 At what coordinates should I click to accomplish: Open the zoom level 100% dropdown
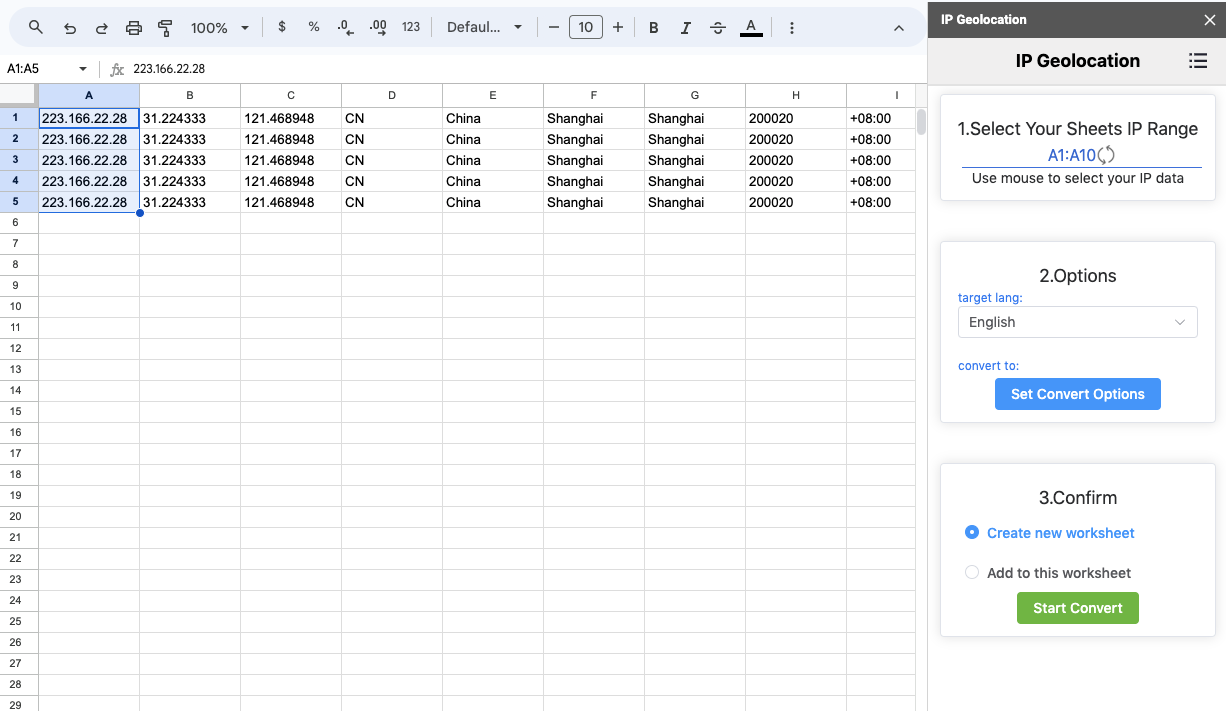tap(220, 28)
